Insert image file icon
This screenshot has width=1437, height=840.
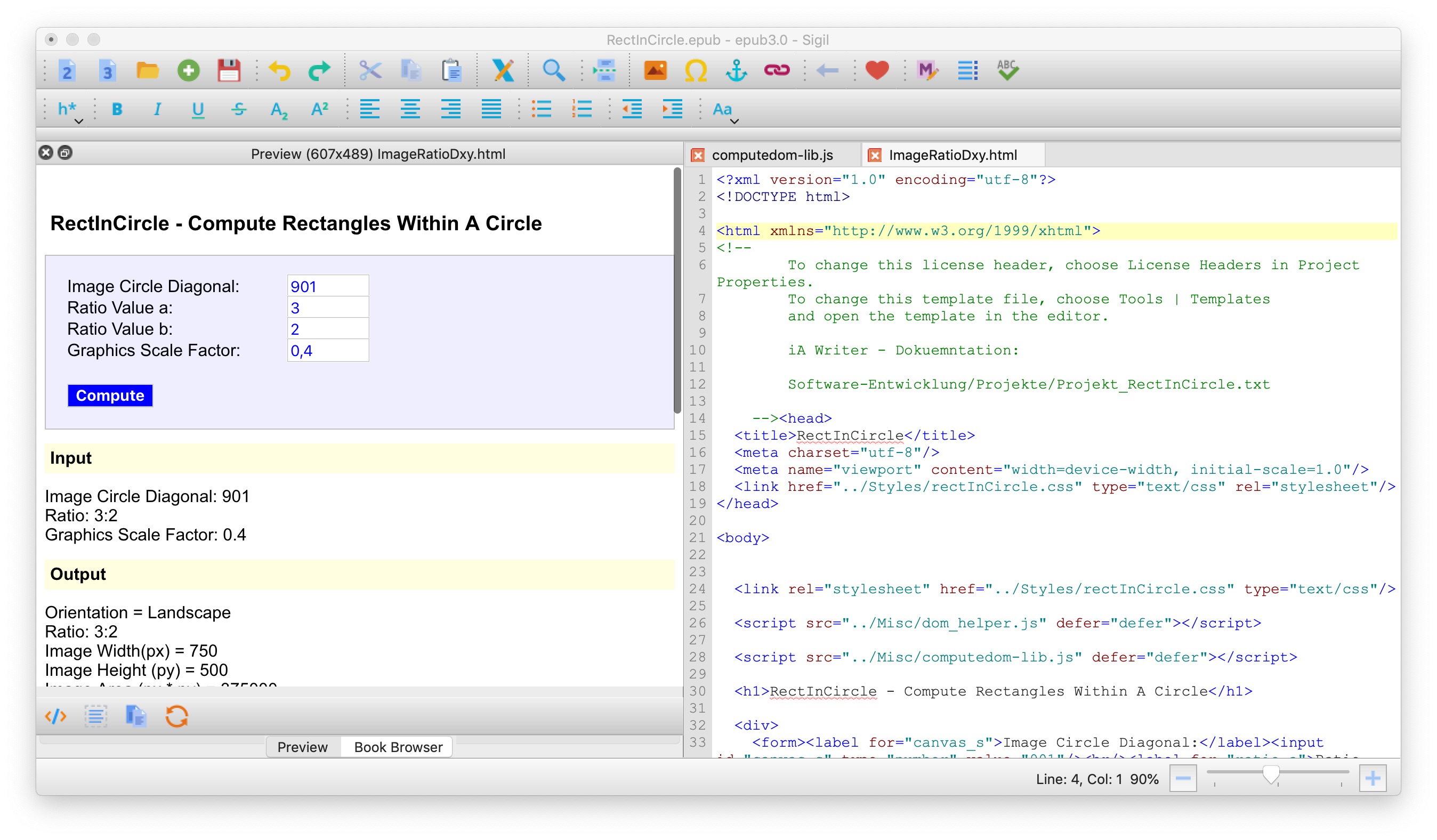655,71
